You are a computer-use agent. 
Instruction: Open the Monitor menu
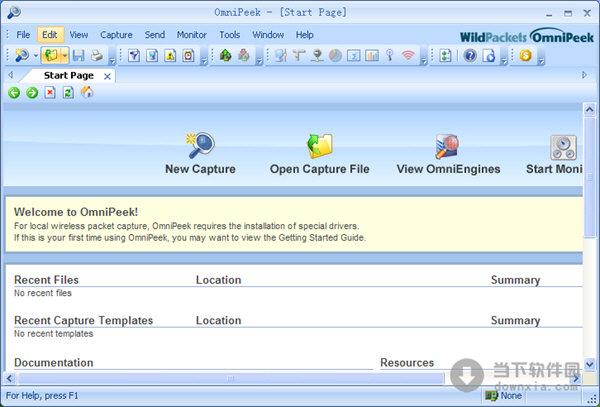point(192,35)
